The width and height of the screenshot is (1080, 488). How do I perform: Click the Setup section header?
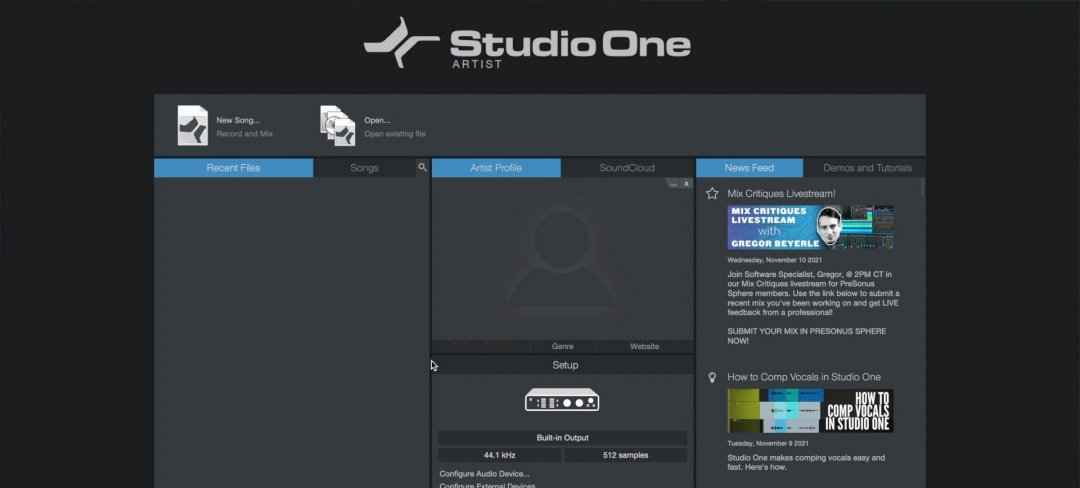coord(565,365)
